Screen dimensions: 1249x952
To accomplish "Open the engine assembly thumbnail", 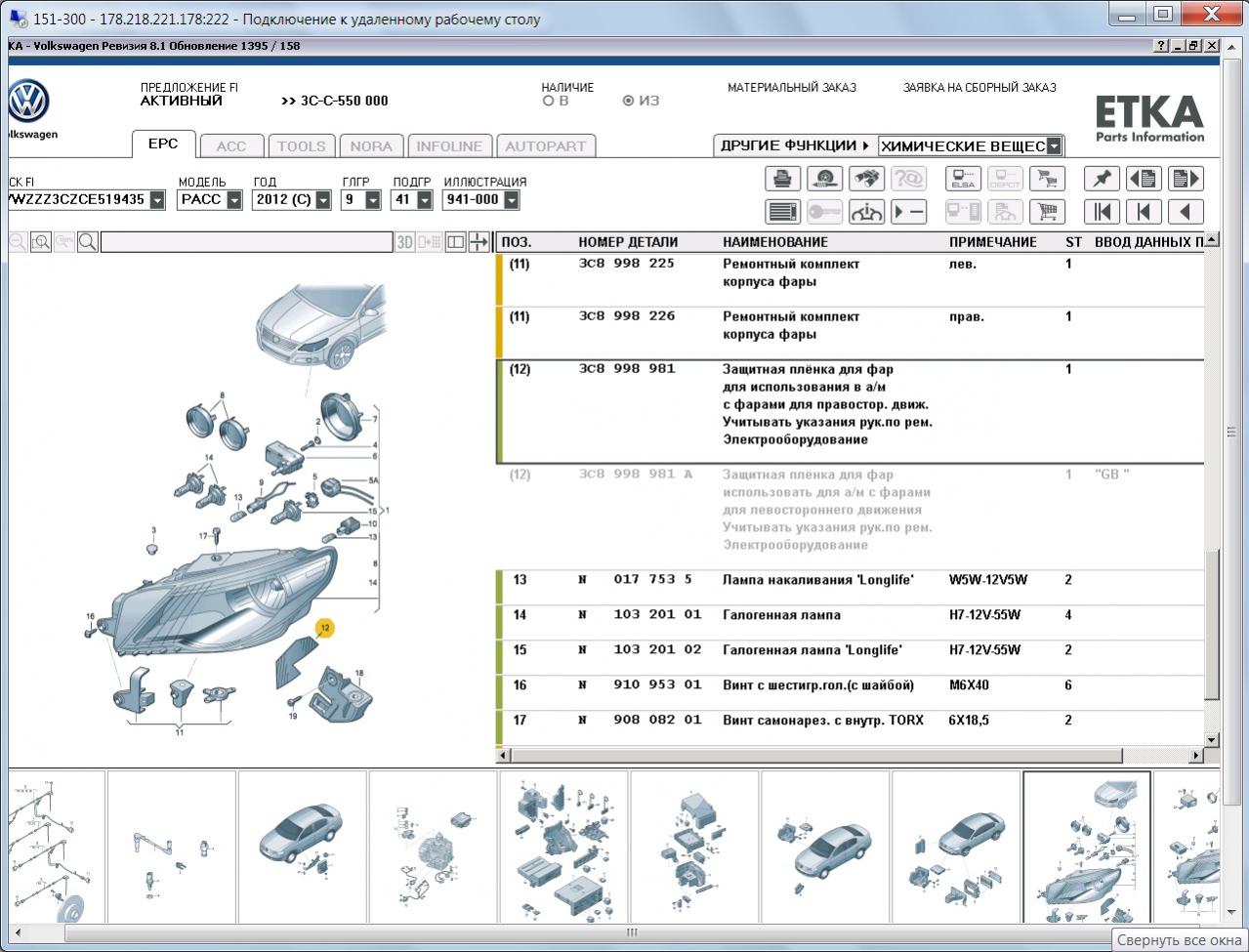I will point(433,847).
